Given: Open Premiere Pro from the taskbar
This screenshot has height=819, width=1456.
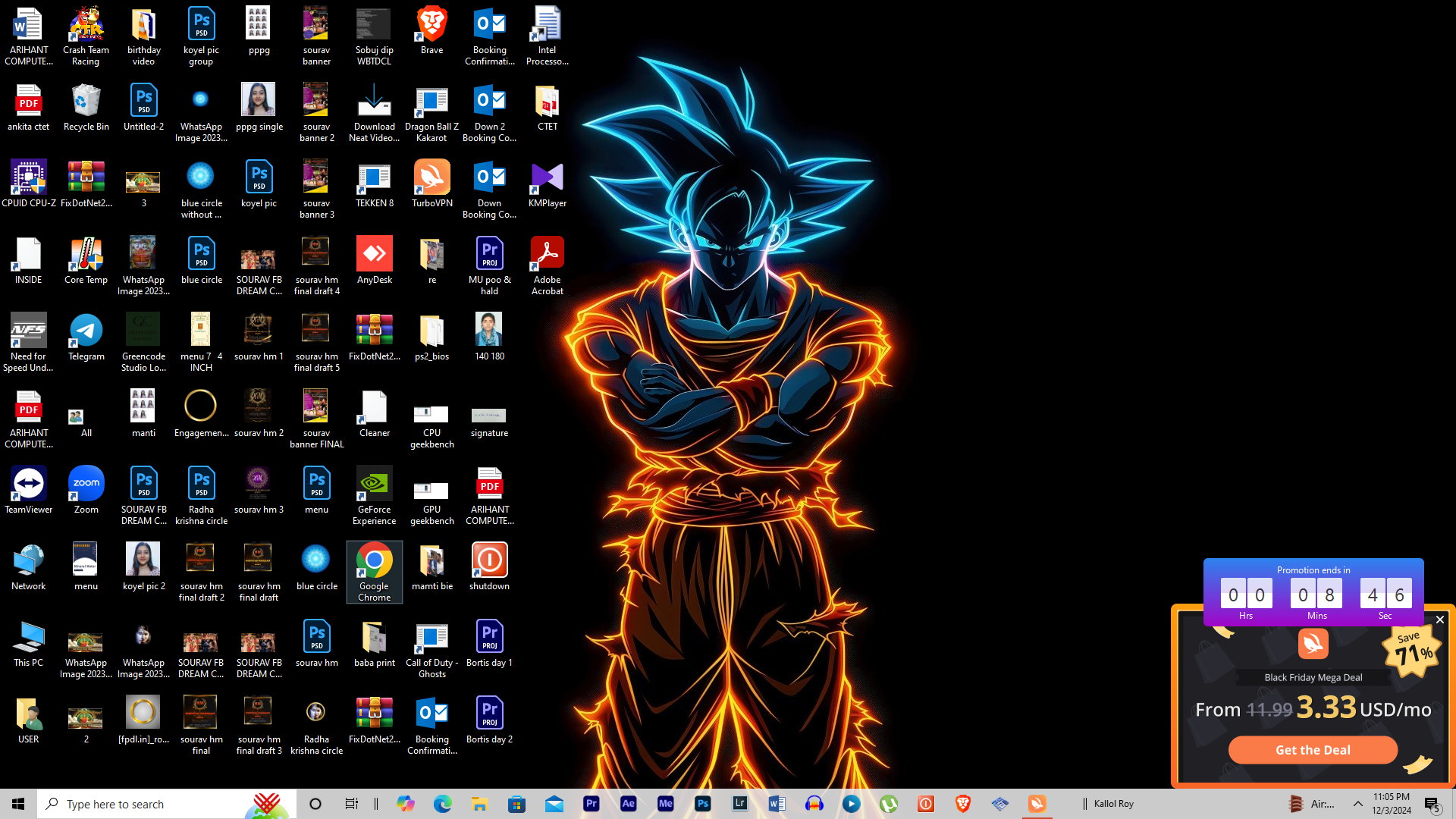Looking at the screenshot, I should (591, 804).
